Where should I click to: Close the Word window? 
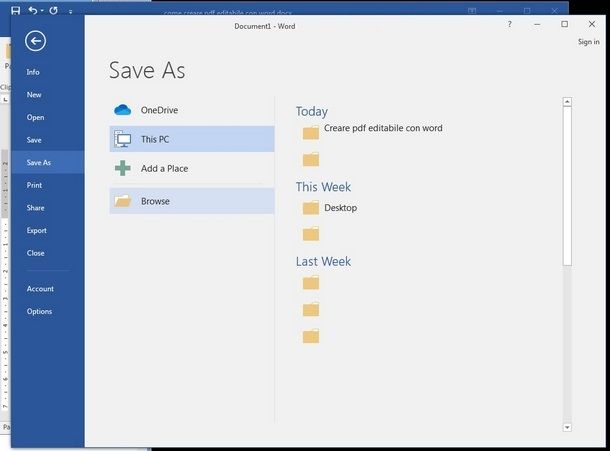pyautogui.click(x=592, y=24)
